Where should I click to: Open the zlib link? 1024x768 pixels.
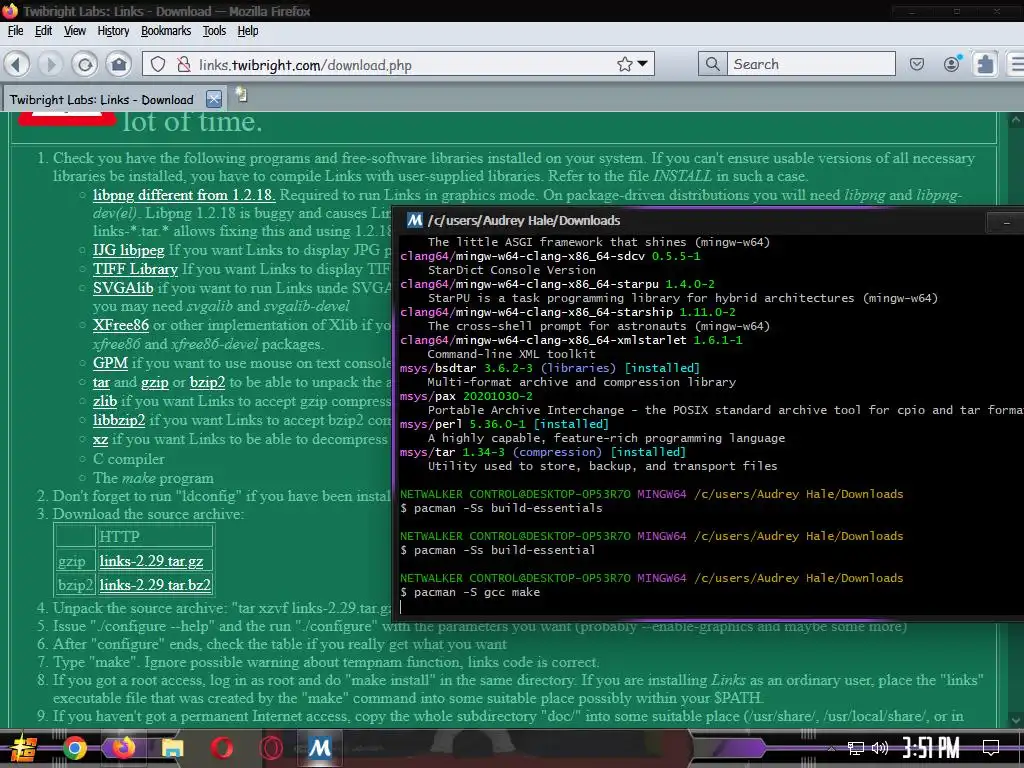(x=104, y=401)
